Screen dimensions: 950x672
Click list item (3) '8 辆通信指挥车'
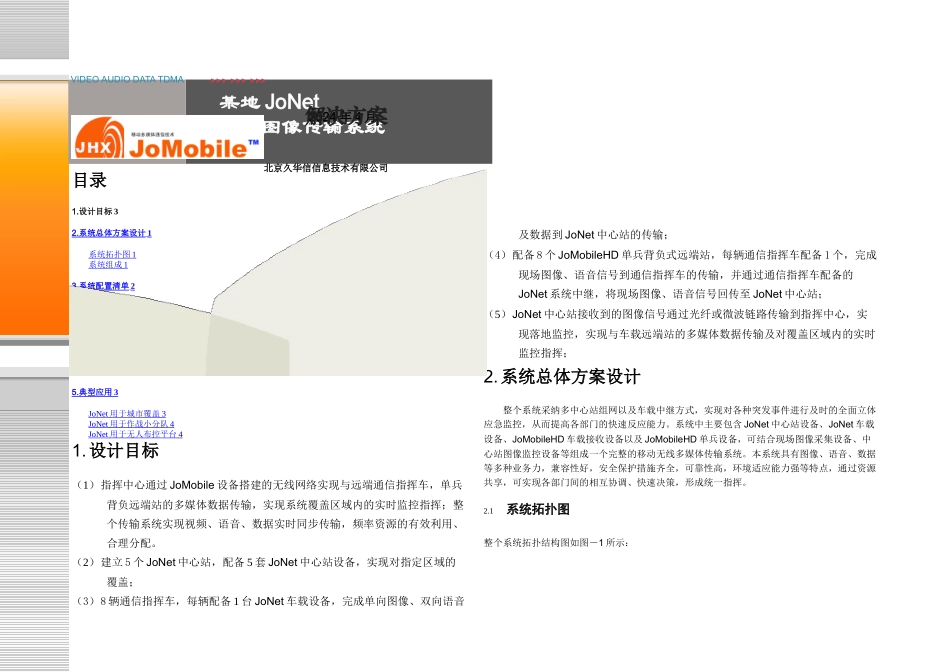[x=270, y=601]
